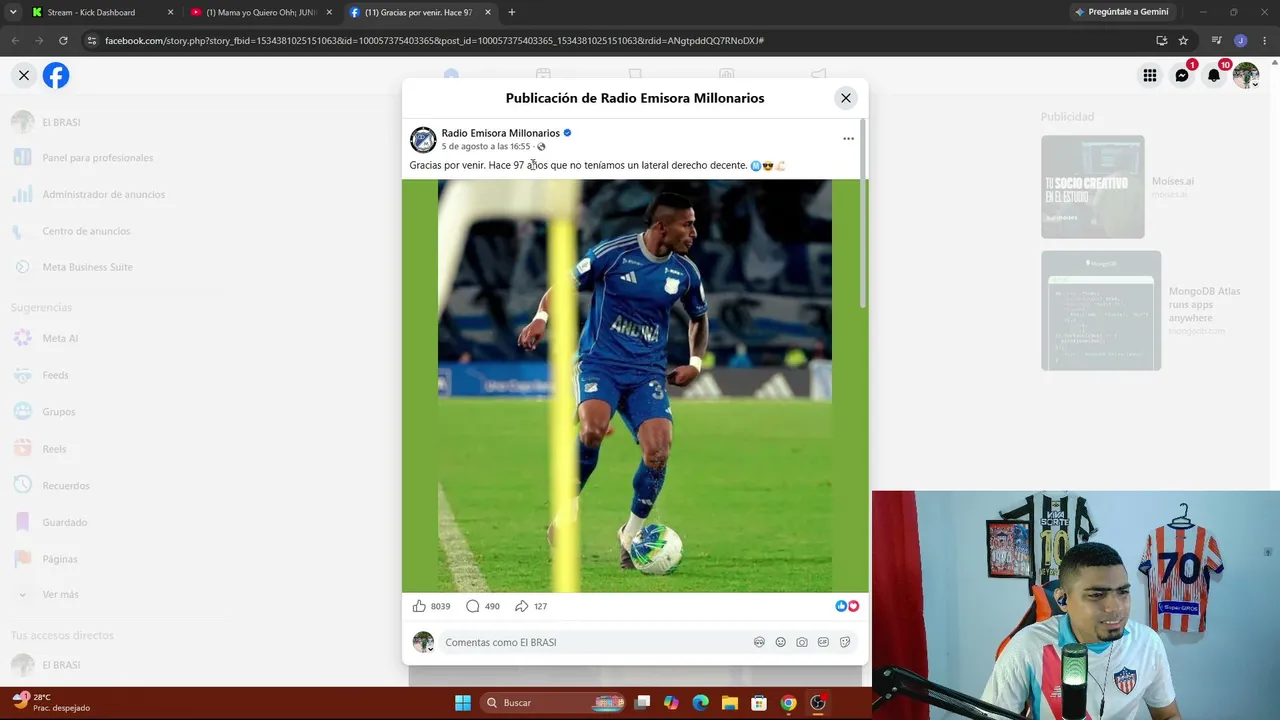Open Panel para profesionales

pyautogui.click(x=97, y=158)
